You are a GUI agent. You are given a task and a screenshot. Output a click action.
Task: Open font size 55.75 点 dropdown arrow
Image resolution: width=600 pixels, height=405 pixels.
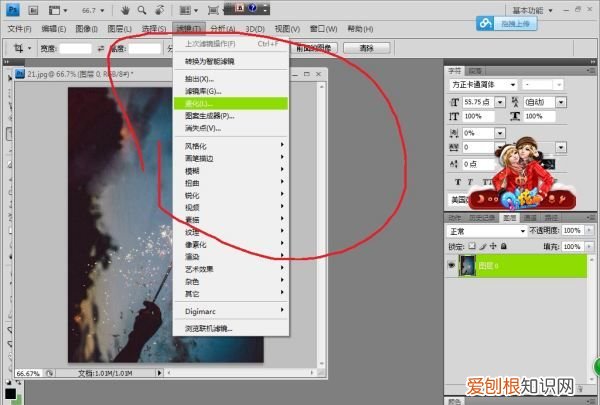tap(500, 102)
